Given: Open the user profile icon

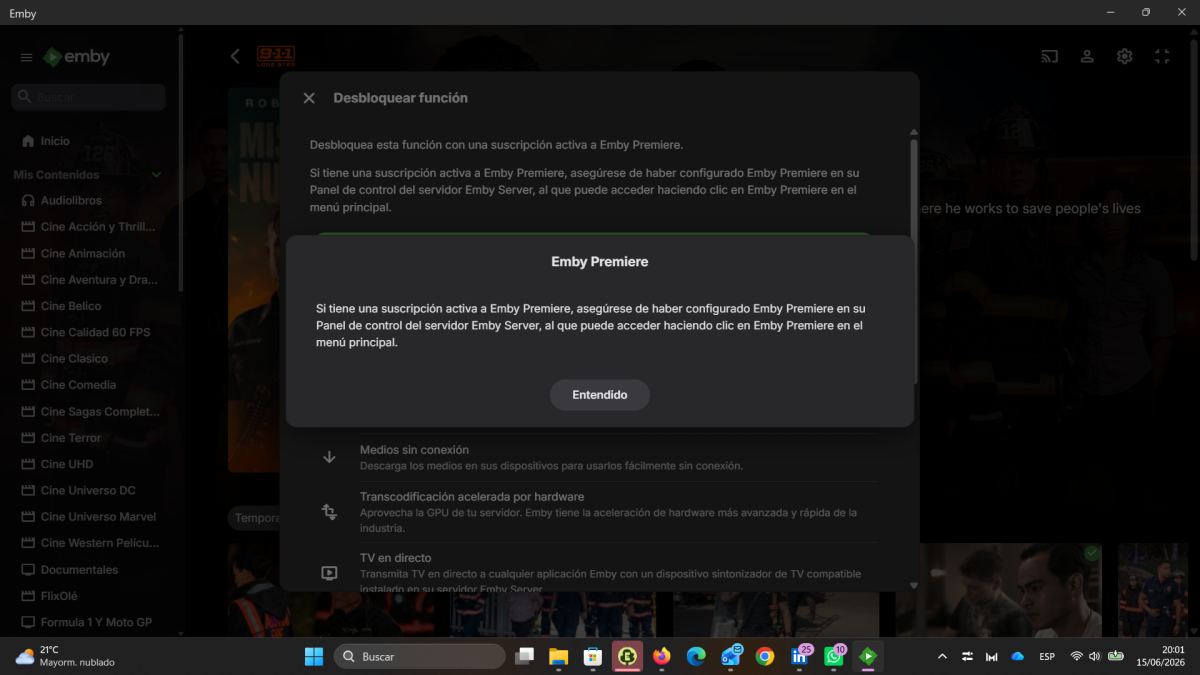Looking at the screenshot, I should click(1087, 57).
